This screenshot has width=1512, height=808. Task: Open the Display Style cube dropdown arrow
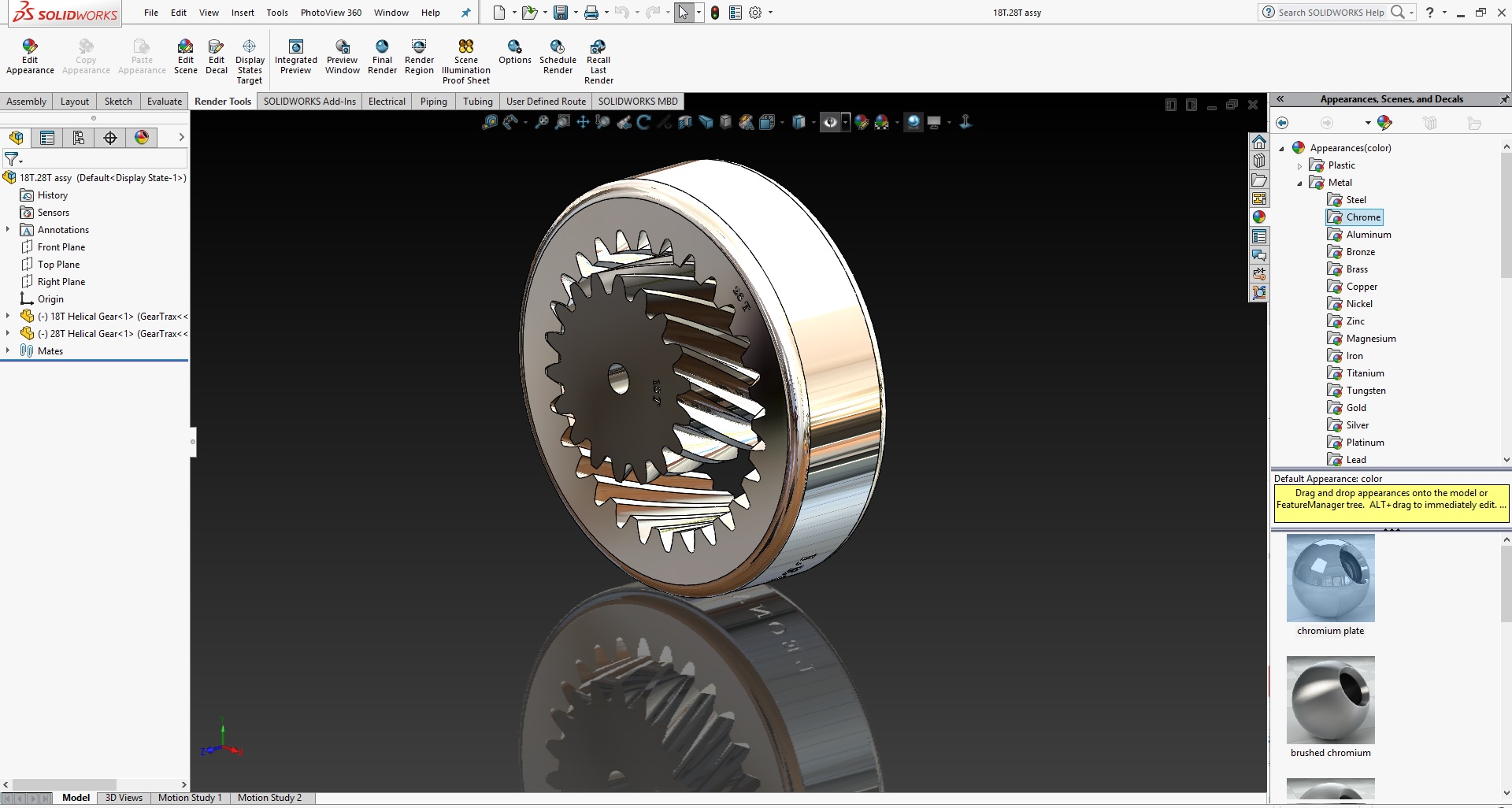(813, 123)
